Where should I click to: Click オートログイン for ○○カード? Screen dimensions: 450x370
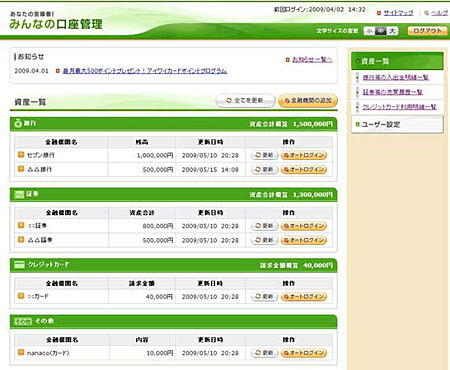303,296
